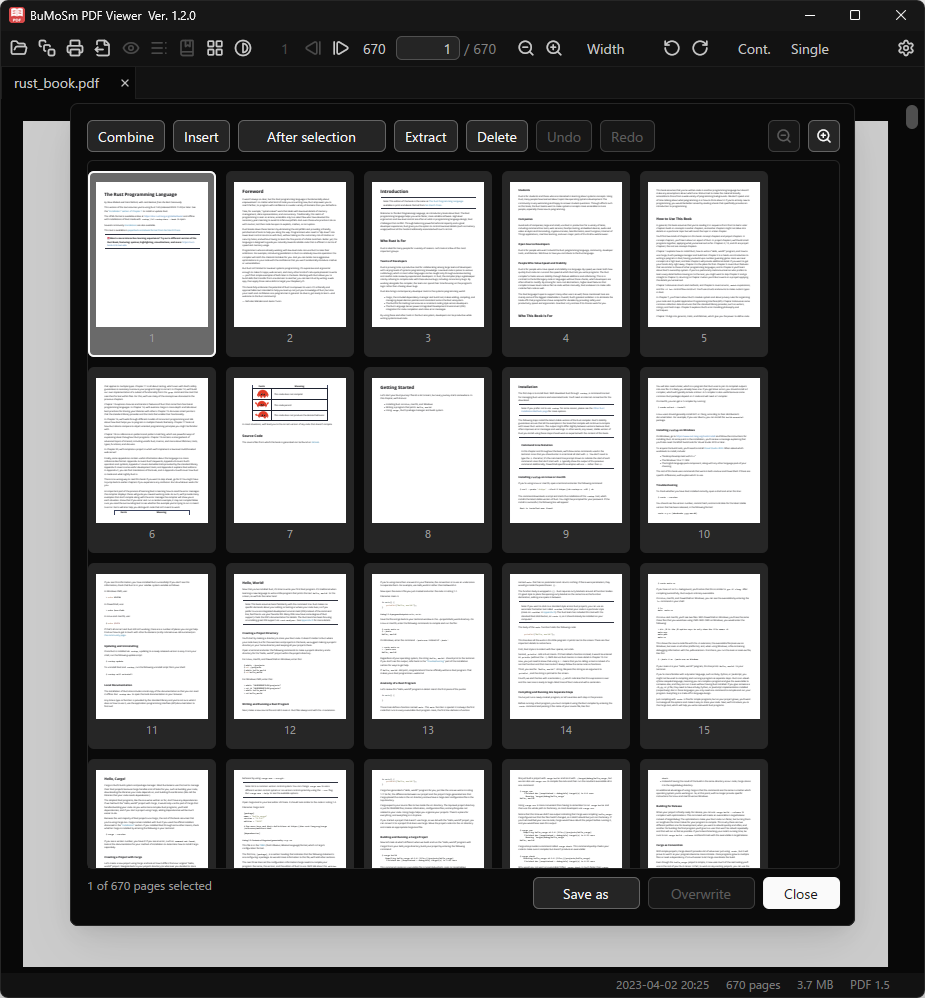
Task: Click the Save as button
Action: tap(586, 894)
